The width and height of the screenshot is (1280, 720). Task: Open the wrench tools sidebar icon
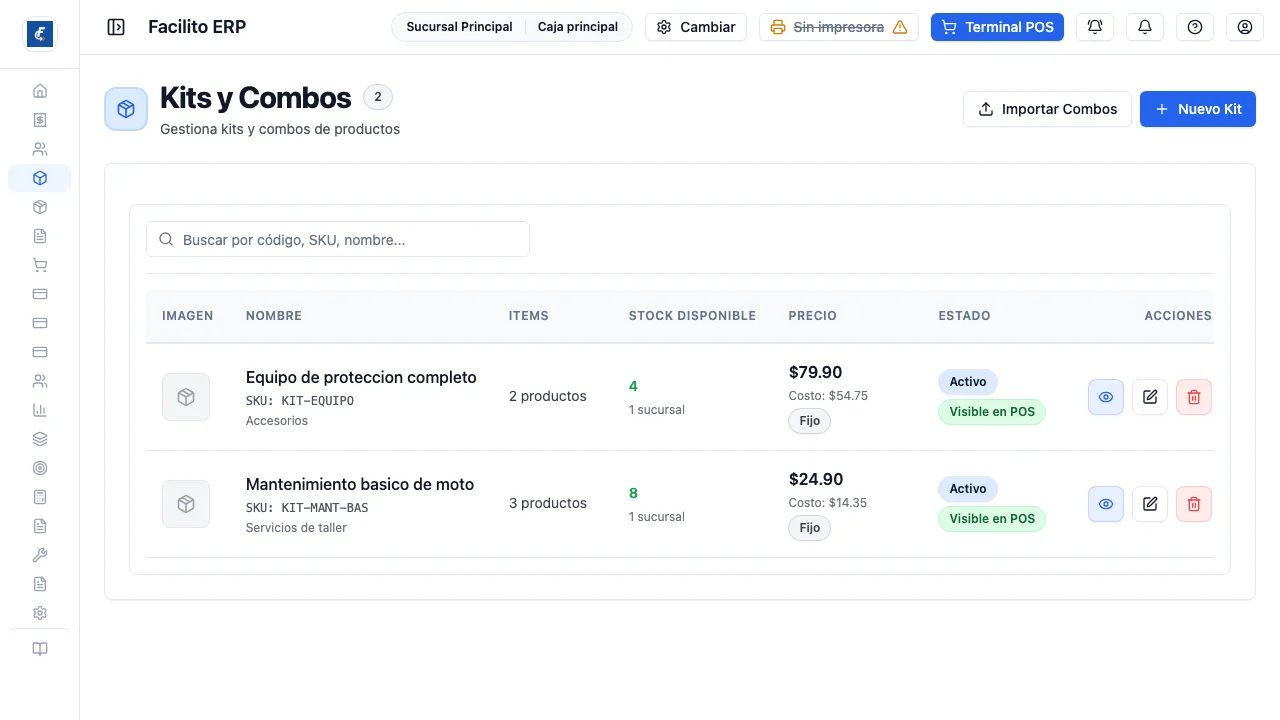tap(40, 555)
